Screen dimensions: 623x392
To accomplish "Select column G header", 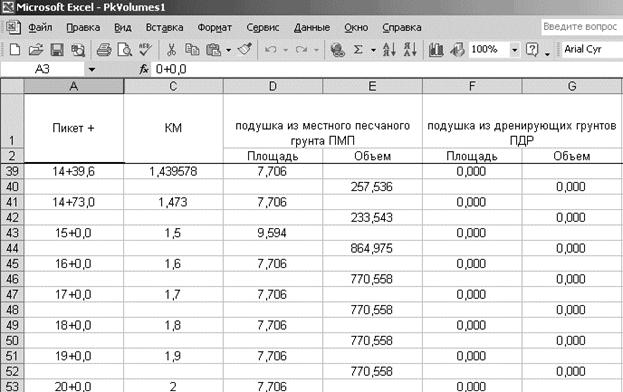I will (x=572, y=86).
